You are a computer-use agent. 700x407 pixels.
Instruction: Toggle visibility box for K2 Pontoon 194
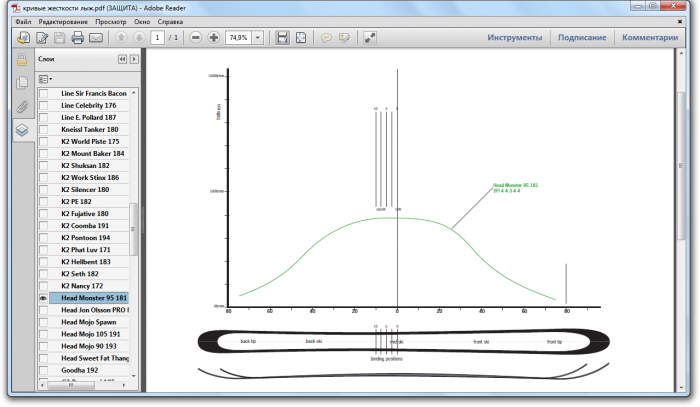click(43, 238)
